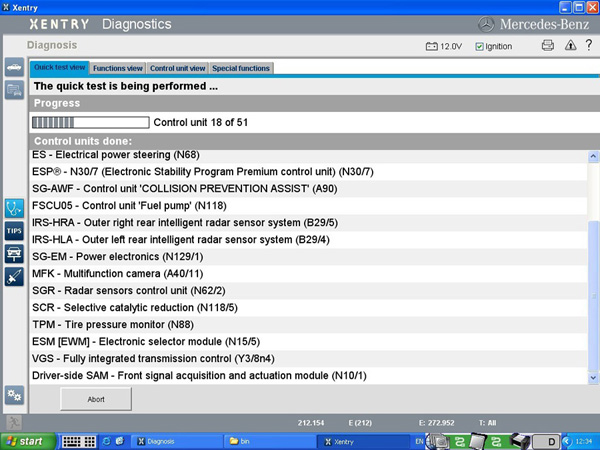Open the on-screen keyboard taskbar icon
600x450 pixels.
click(x=78, y=442)
